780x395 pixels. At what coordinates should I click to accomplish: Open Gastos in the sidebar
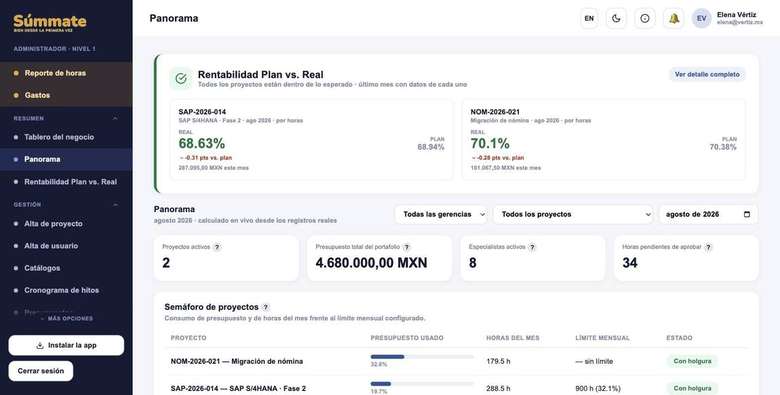pos(66,95)
